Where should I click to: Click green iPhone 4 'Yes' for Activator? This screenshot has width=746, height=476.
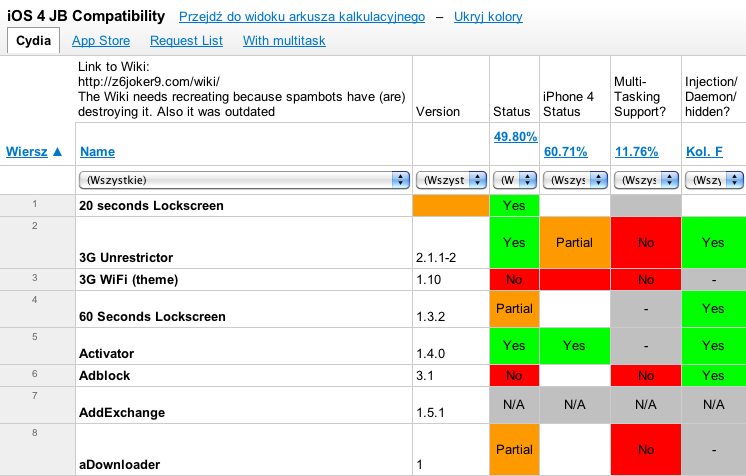(x=575, y=346)
